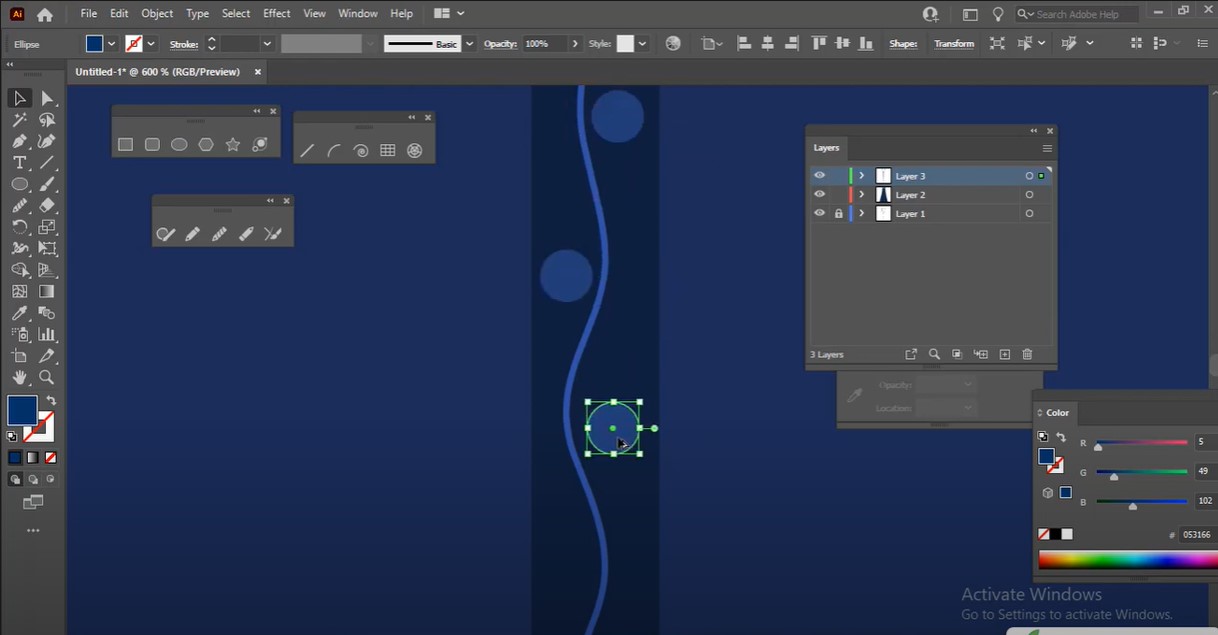
Task: Open the Effect menu
Action: (276, 14)
